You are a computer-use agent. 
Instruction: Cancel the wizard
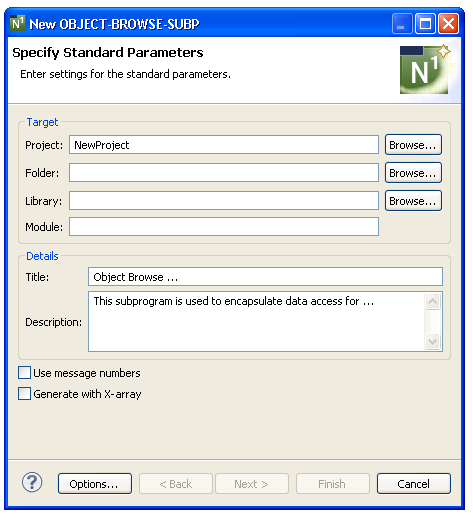(x=414, y=484)
